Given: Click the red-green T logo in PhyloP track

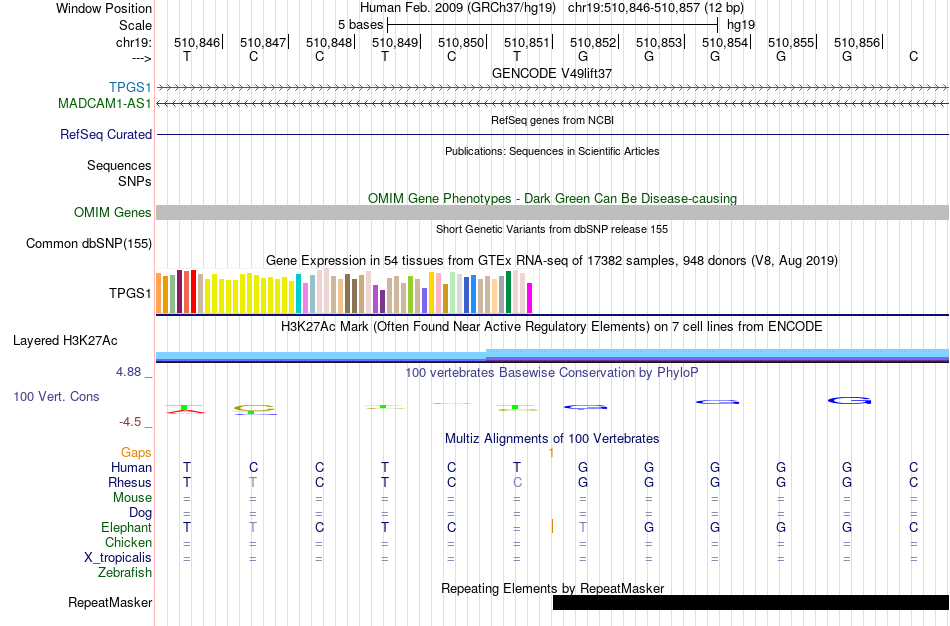Looking at the screenshot, I should coord(185,410).
